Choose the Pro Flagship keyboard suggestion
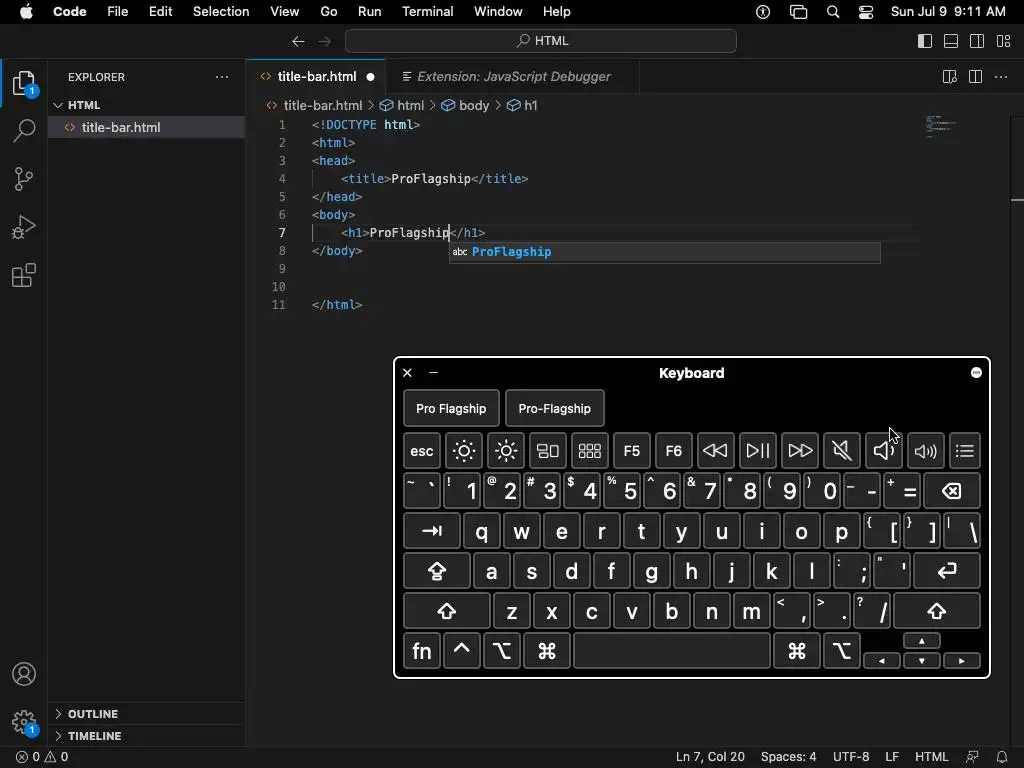 [451, 408]
